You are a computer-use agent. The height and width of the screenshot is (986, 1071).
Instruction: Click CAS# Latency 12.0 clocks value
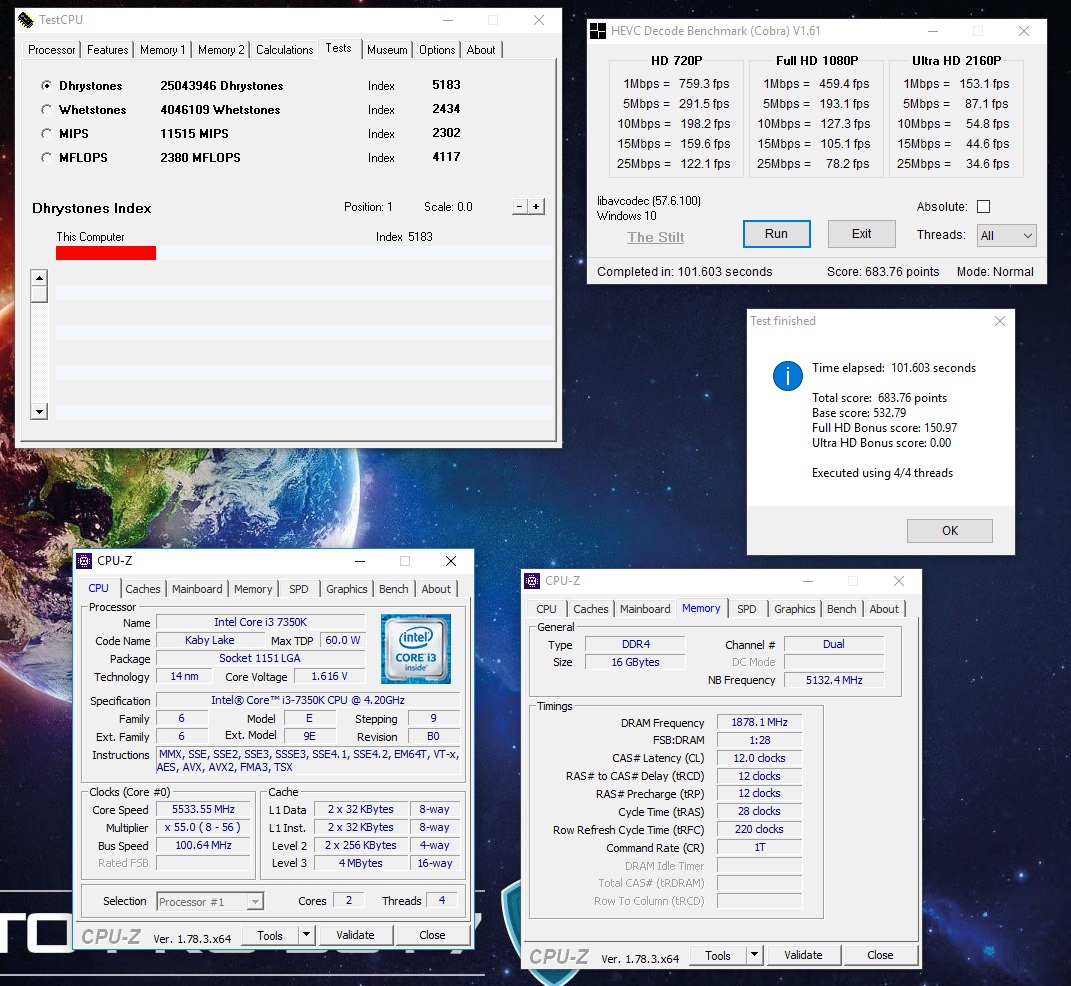(759, 758)
